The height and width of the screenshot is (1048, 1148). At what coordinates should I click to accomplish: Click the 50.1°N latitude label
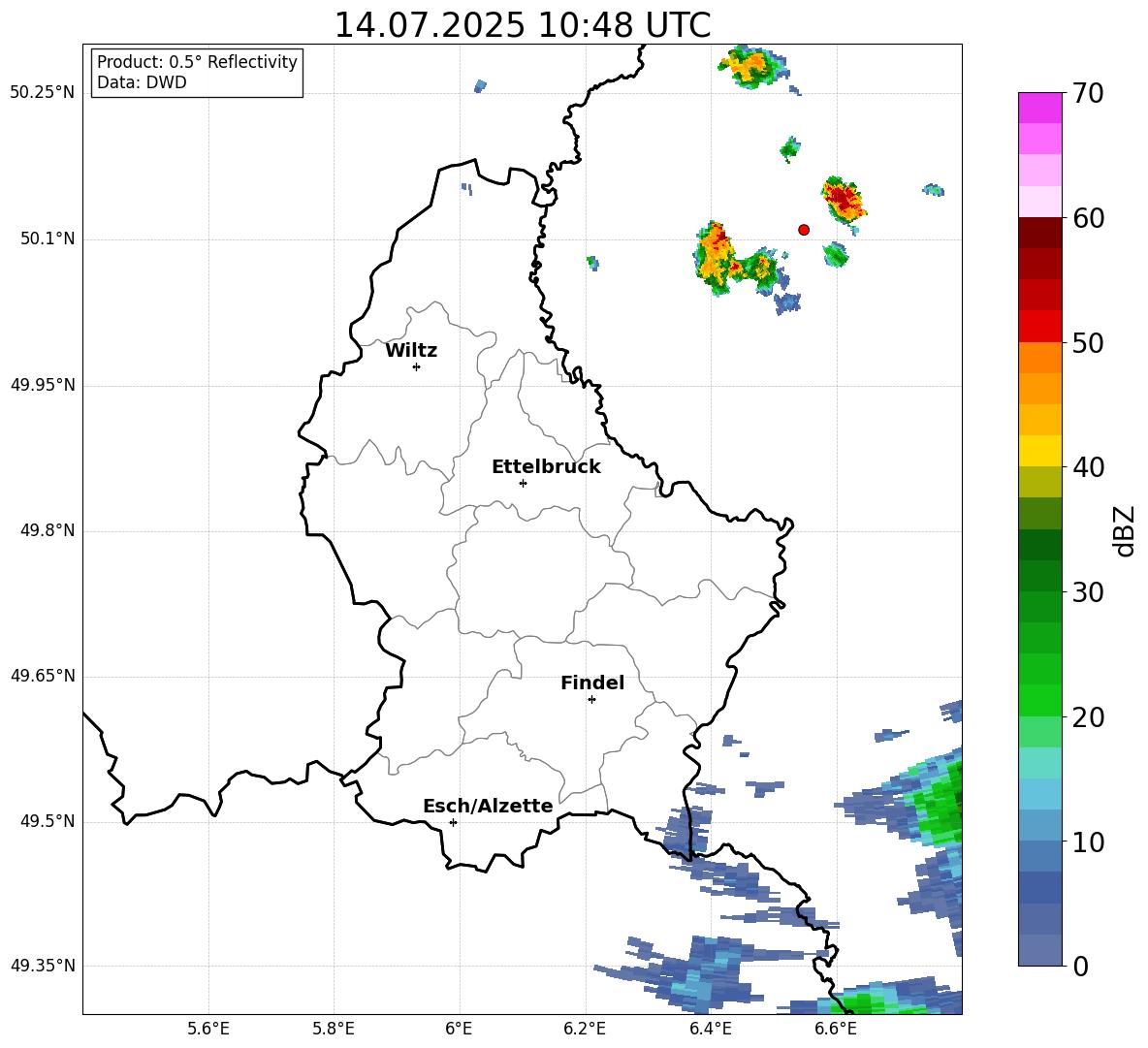48,239
